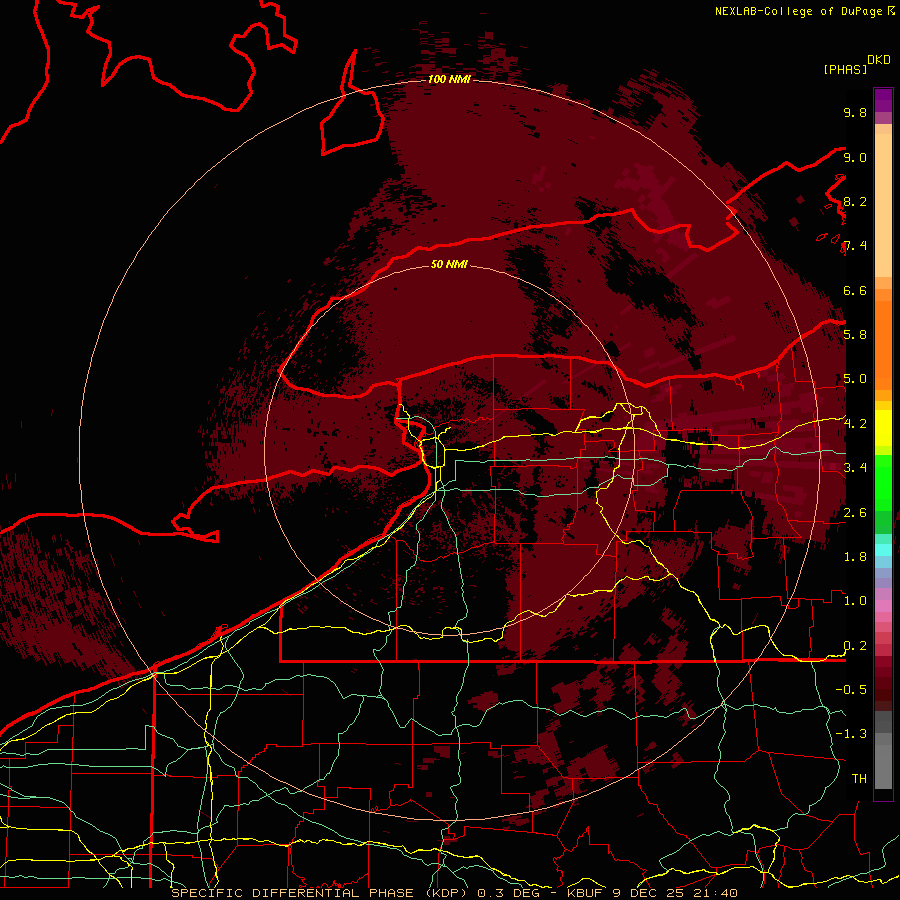Click the Specific Differential Phase KBUF caption
The width and height of the screenshot is (900, 900).
(454, 893)
